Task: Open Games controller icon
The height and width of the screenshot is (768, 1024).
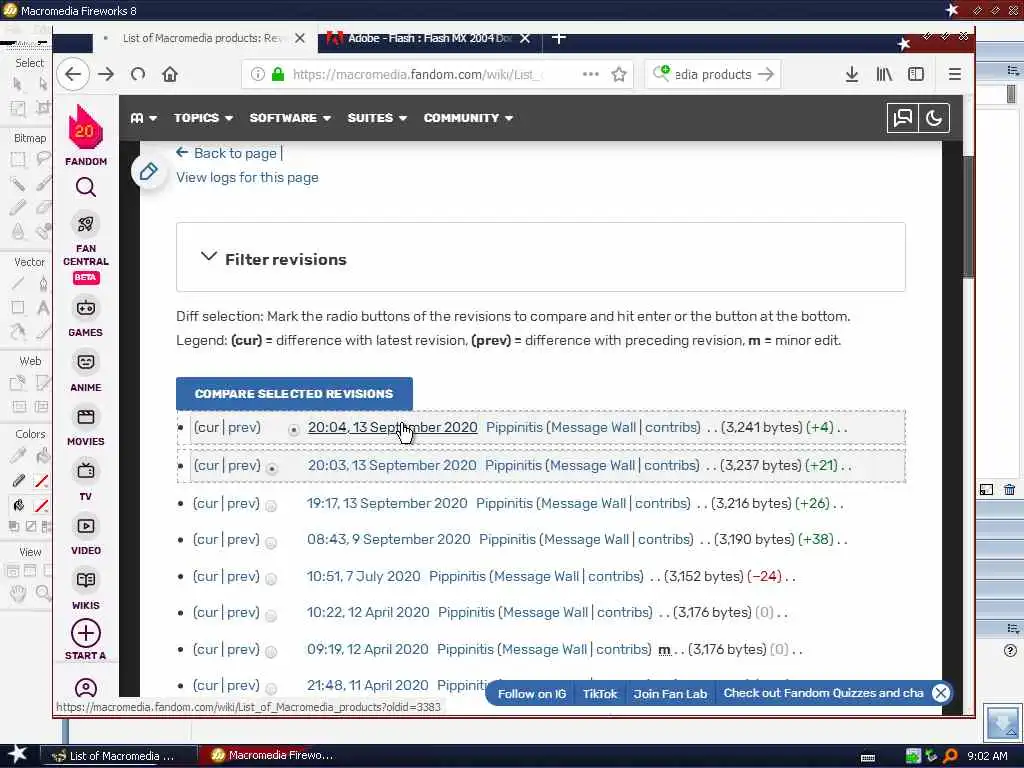Action: (x=86, y=308)
